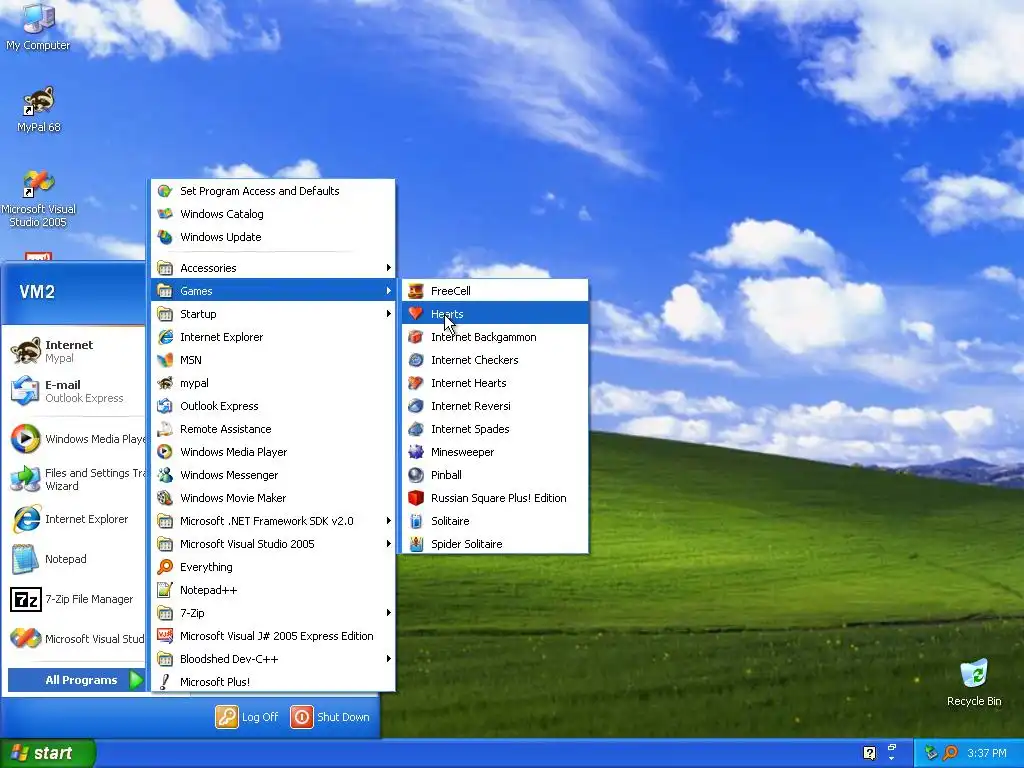
Task: Expand the Startup submenu arrow
Action: (x=388, y=313)
